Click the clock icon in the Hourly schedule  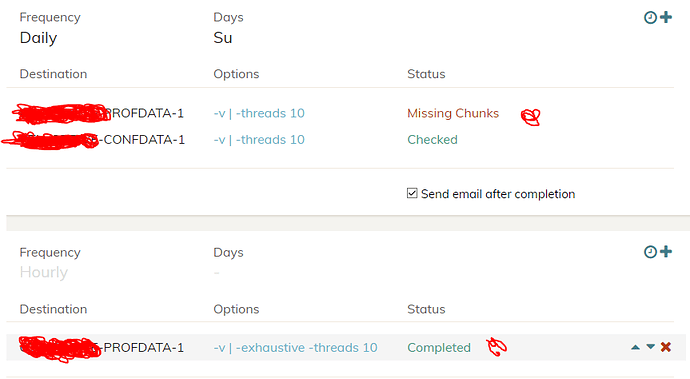coord(650,252)
